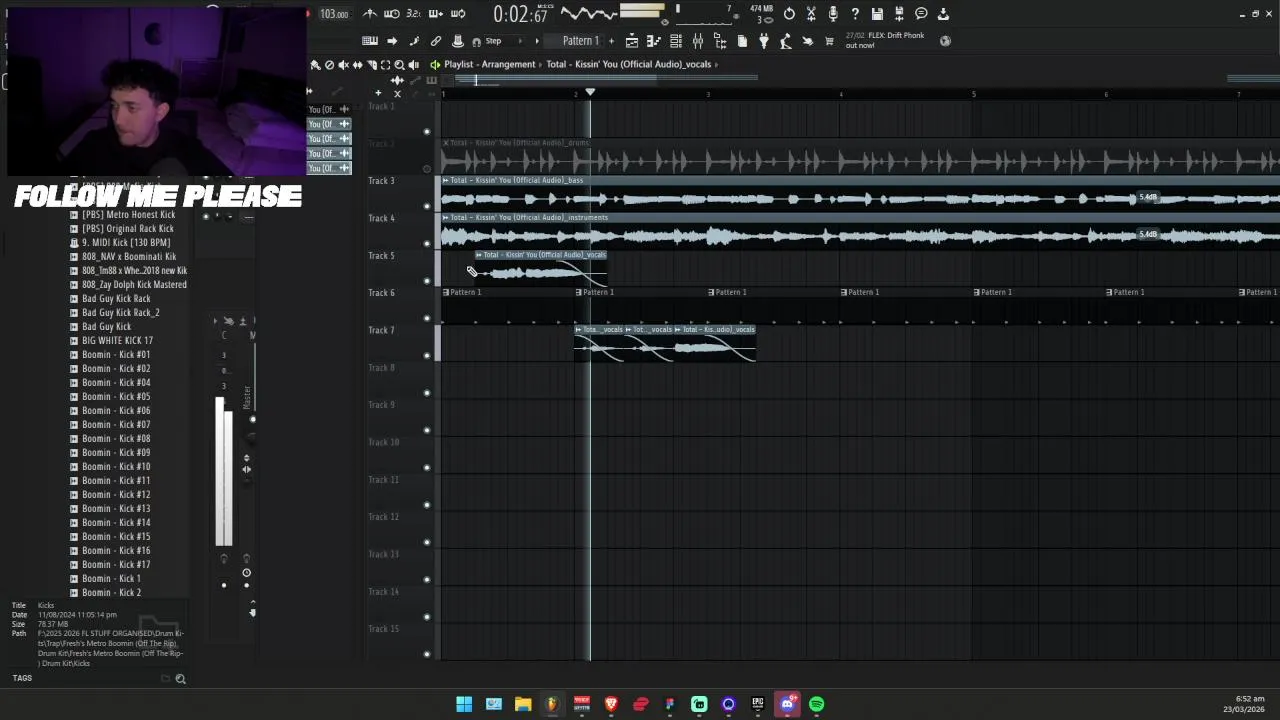The image size is (1280, 720).
Task: Click the FLEX: Drift Phonk news item
Action: click(884, 40)
